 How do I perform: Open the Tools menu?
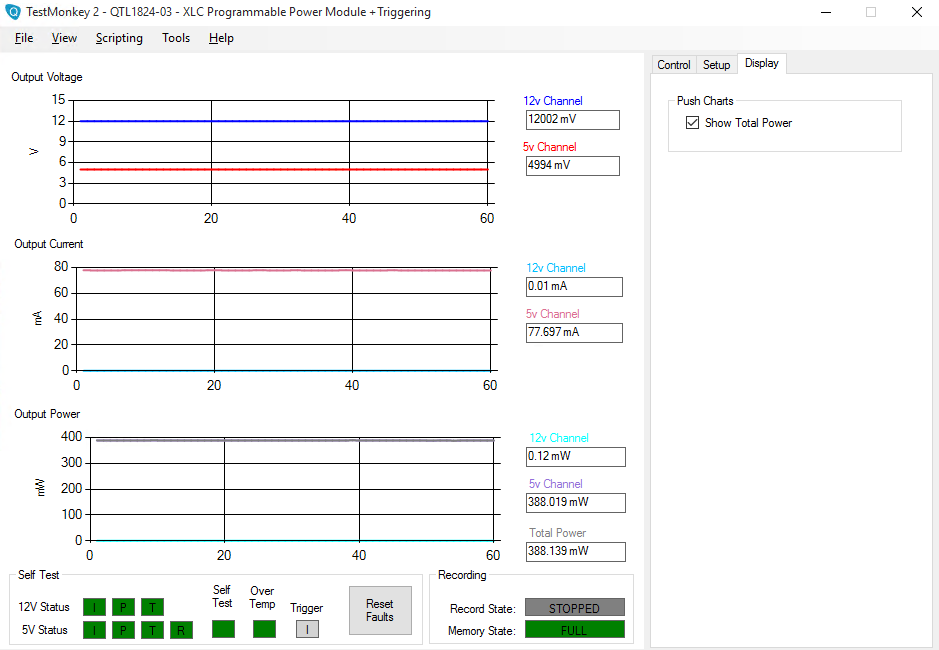(x=176, y=38)
